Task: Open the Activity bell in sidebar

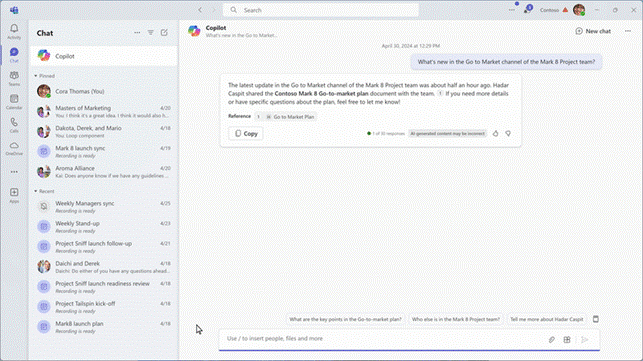Action: [14, 31]
